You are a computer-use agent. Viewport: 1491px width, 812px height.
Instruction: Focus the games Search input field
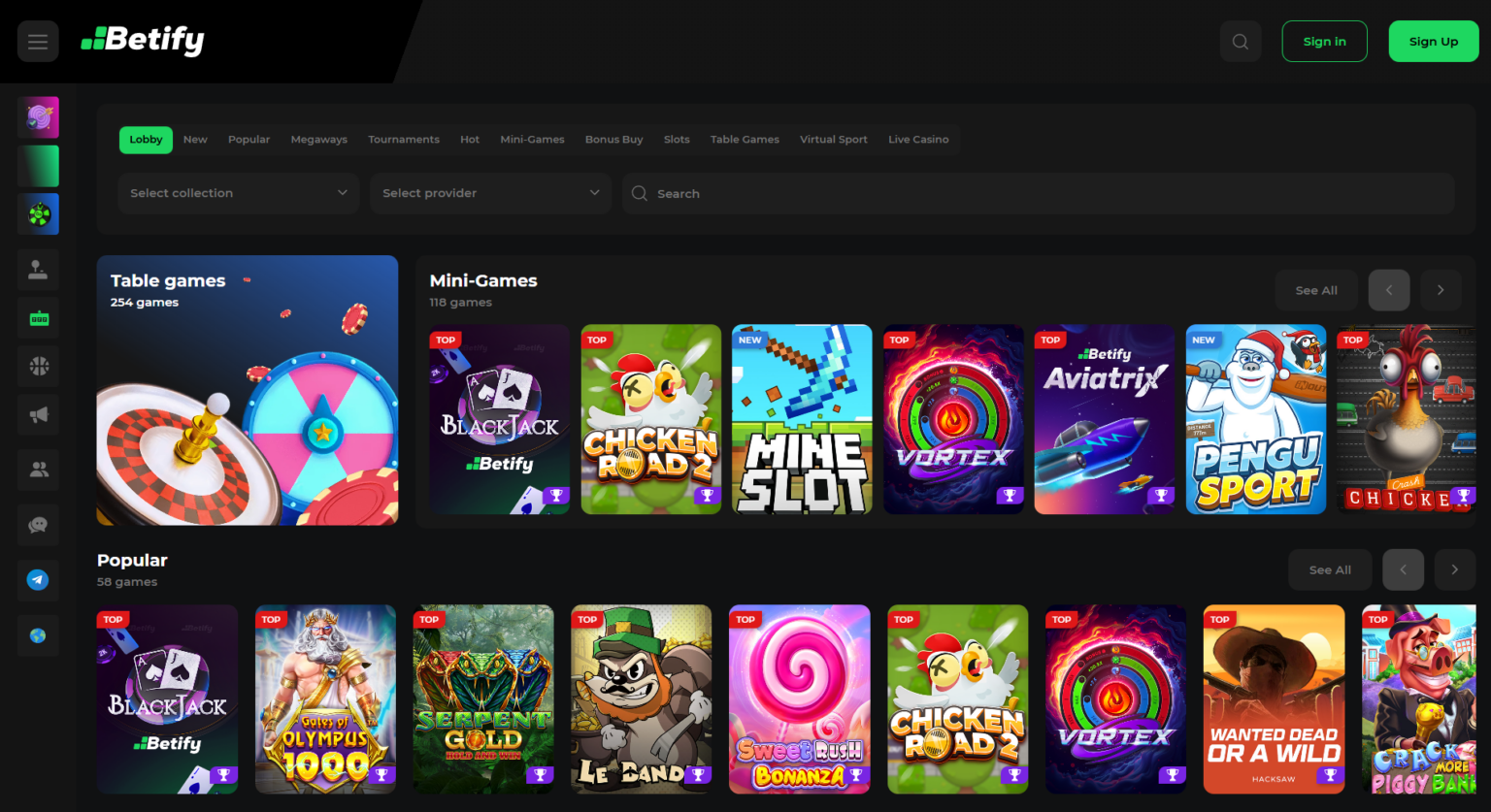coord(1039,194)
